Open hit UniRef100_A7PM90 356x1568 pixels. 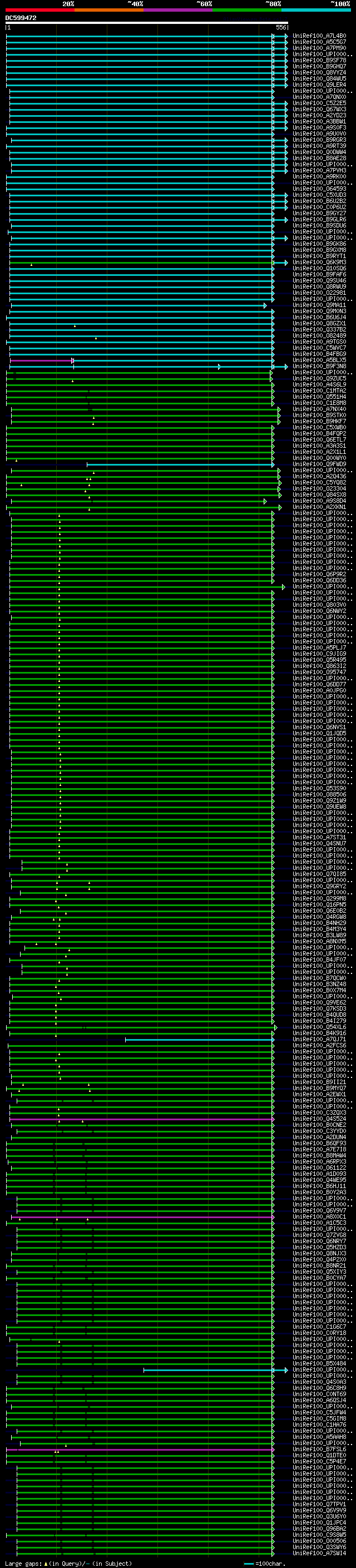(x=319, y=48)
